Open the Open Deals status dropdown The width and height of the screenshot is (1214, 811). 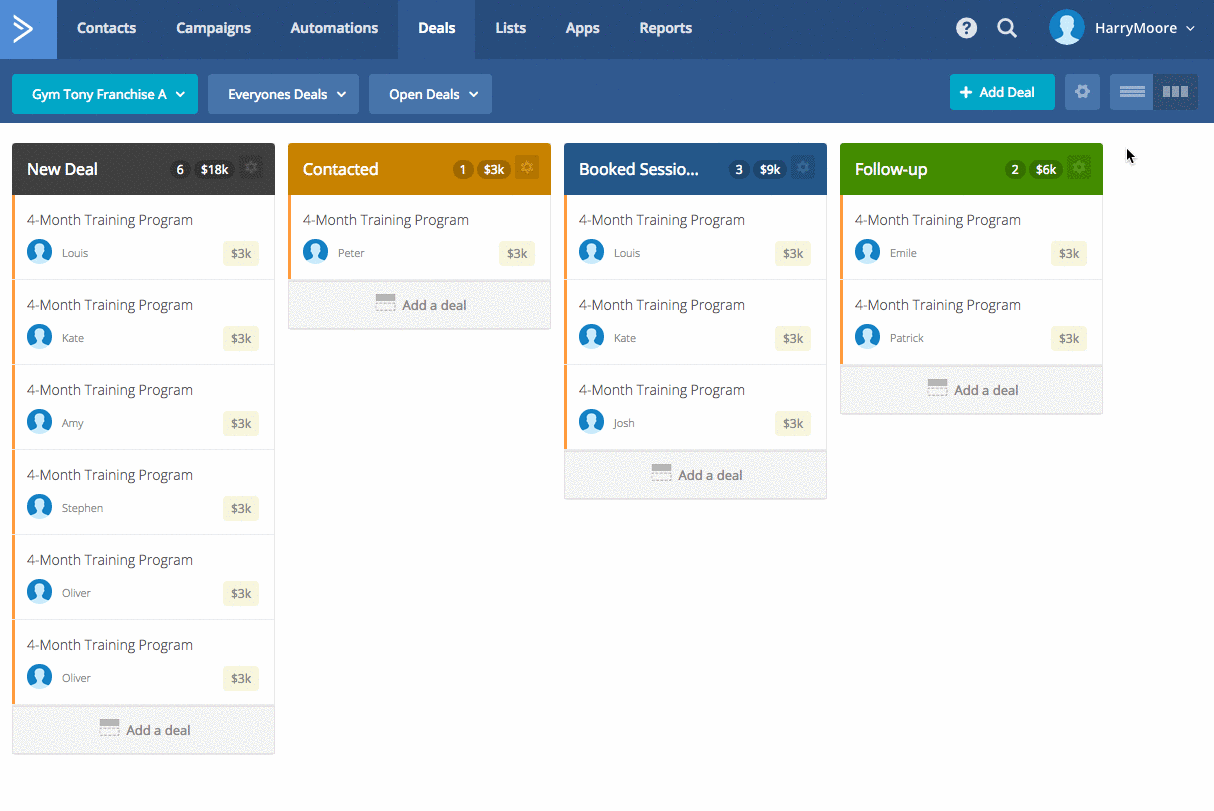point(430,94)
